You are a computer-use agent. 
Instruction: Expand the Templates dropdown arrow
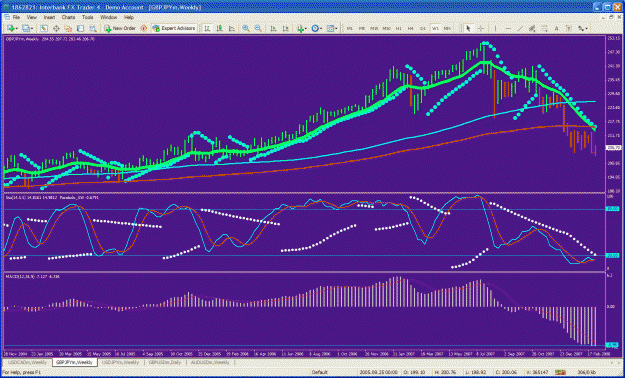pos(336,28)
